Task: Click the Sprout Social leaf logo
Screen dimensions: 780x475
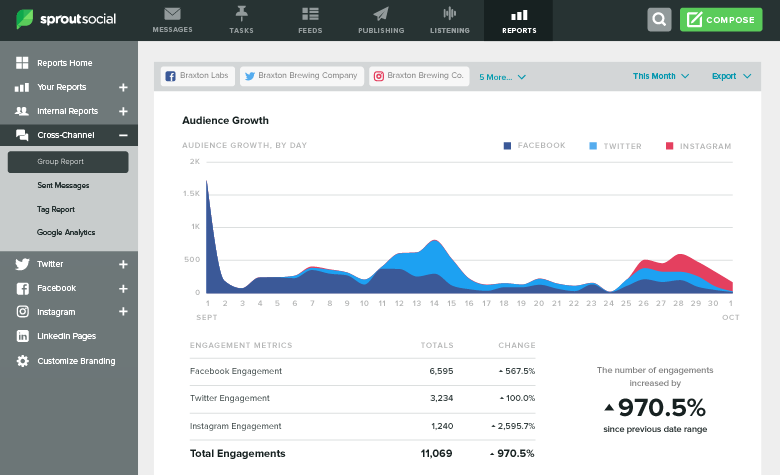Action: click(x=23, y=20)
